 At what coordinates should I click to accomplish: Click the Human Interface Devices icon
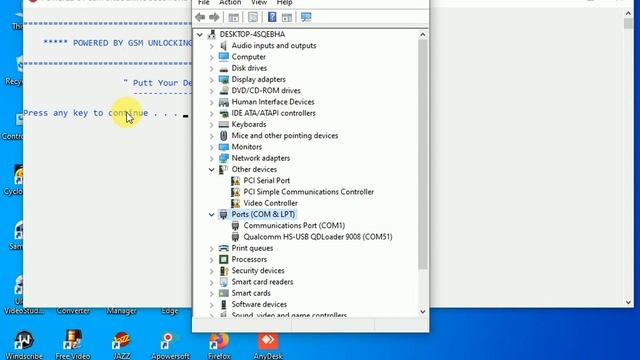click(223, 102)
